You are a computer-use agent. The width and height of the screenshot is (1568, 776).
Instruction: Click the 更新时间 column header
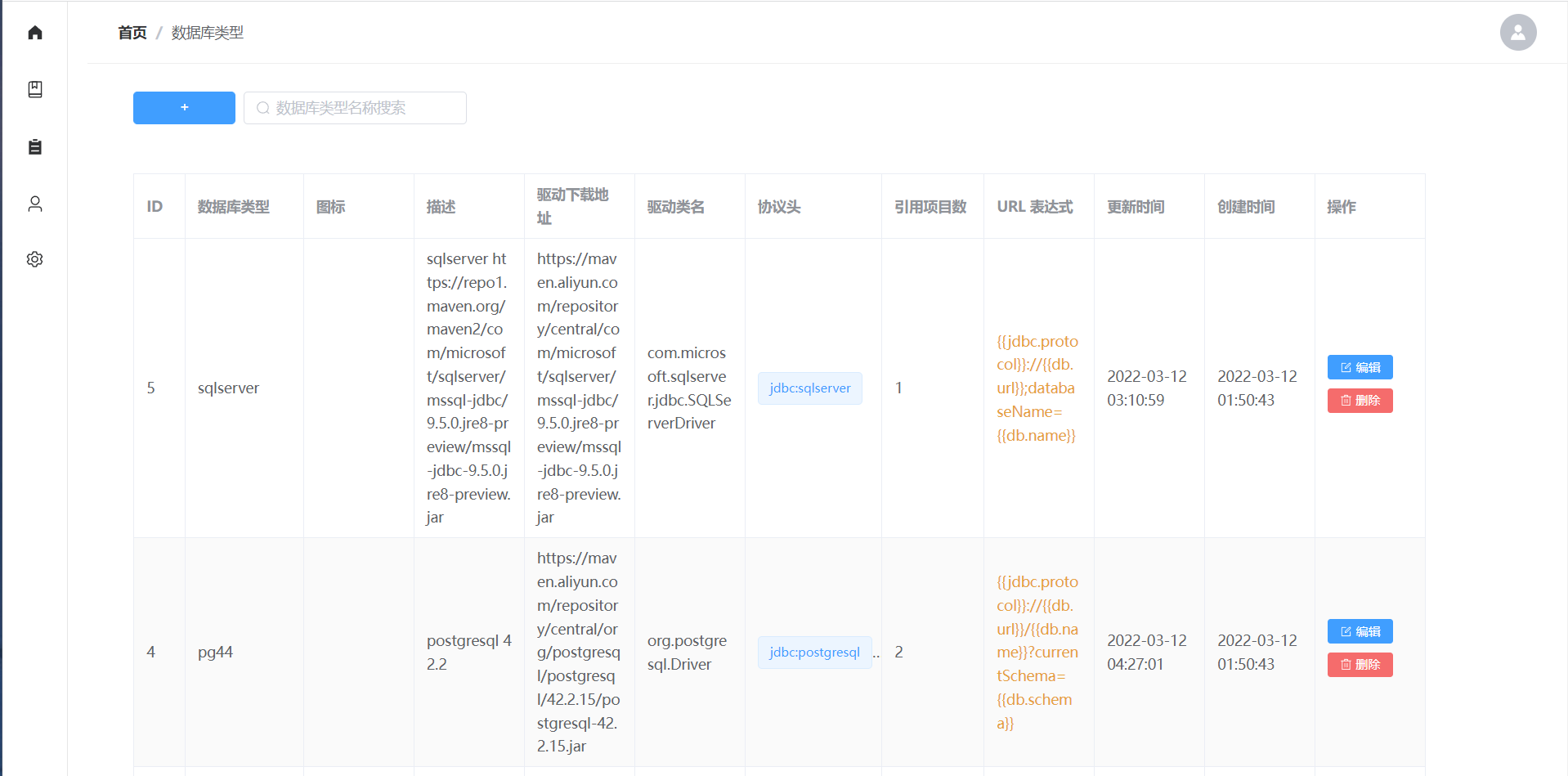1136,207
